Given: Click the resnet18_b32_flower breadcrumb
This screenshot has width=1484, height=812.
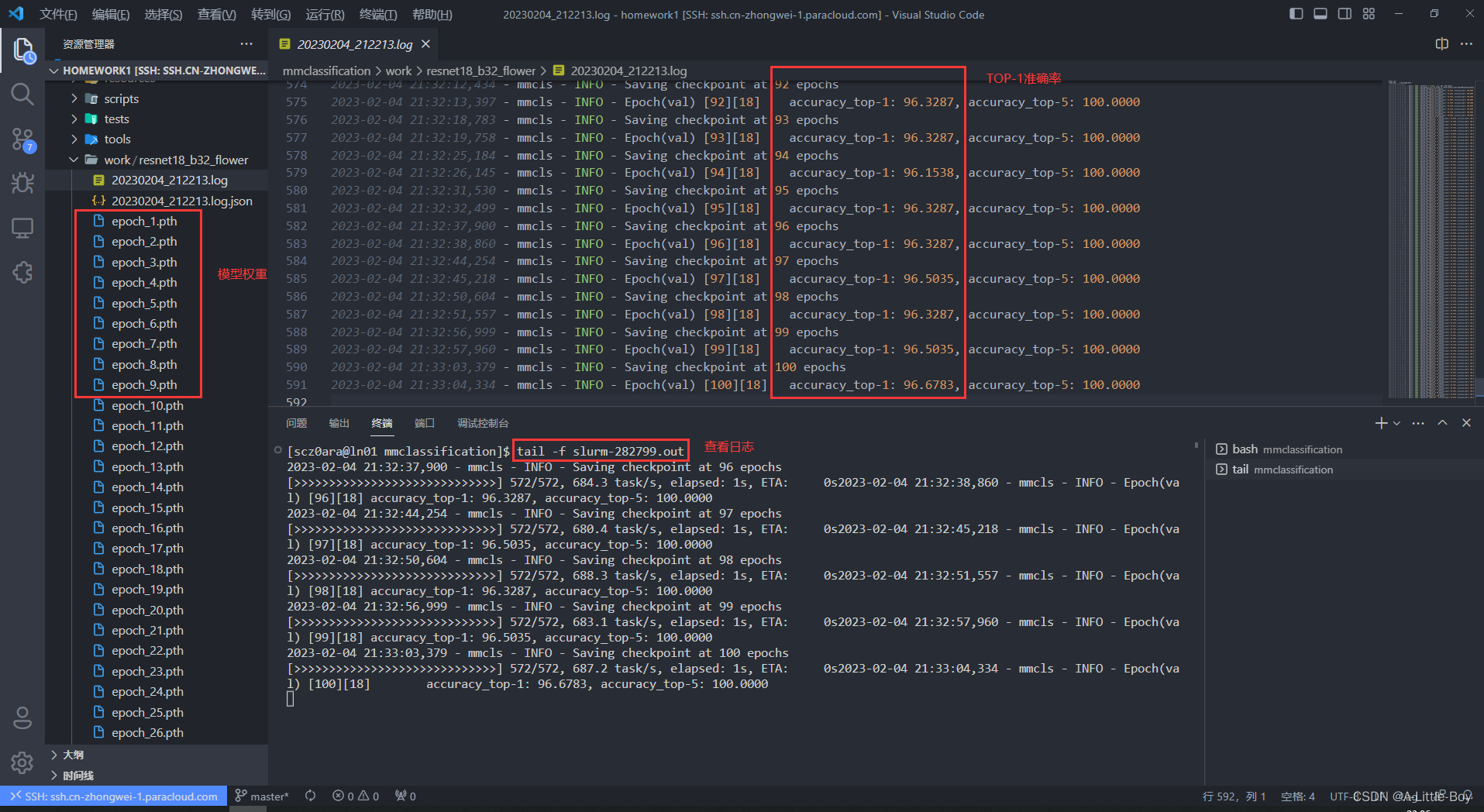Looking at the screenshot, I should [480, 71].
